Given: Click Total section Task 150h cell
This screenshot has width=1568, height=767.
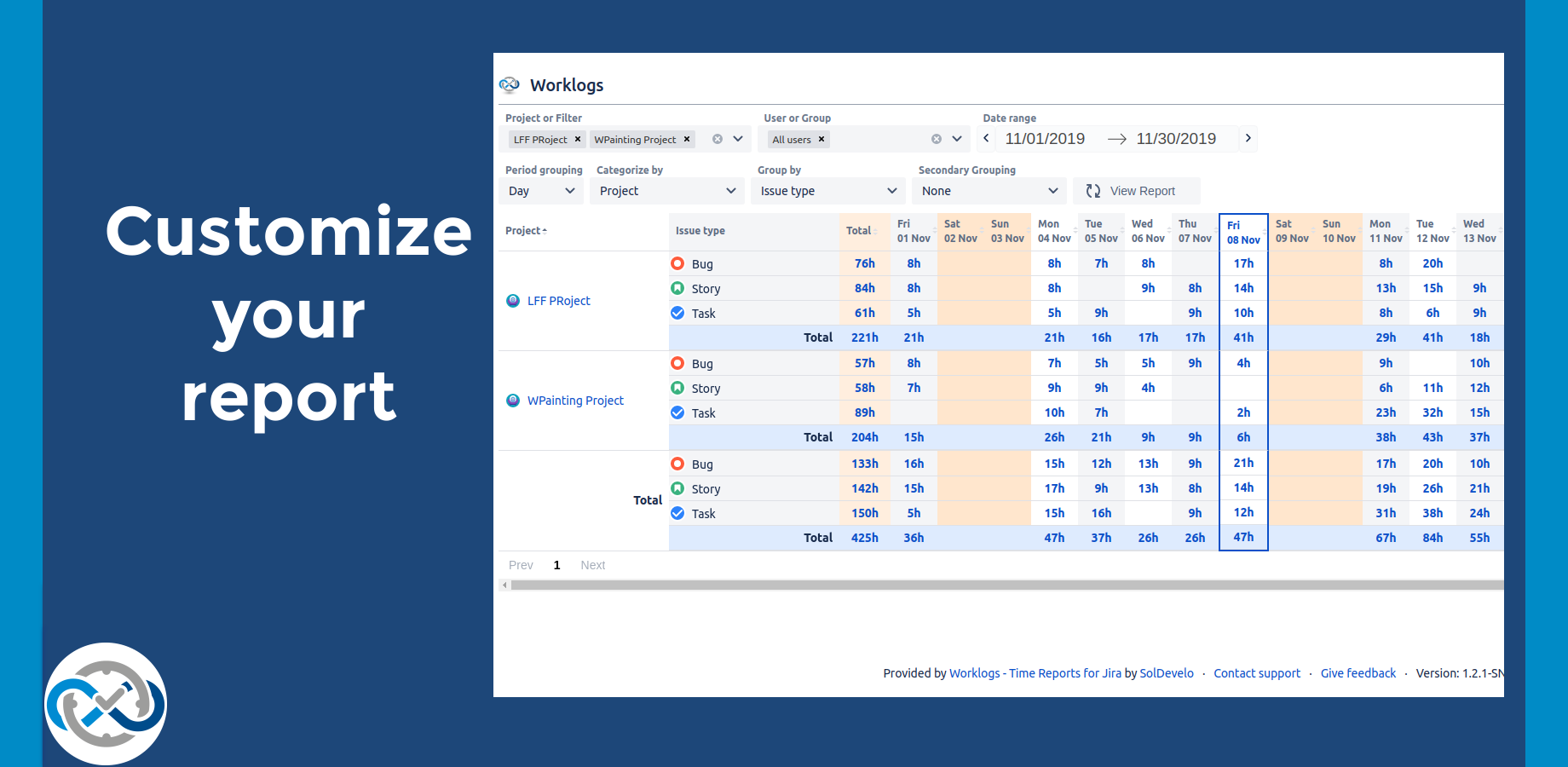Looking at the screenshot, I should click(x=865, y=513).
